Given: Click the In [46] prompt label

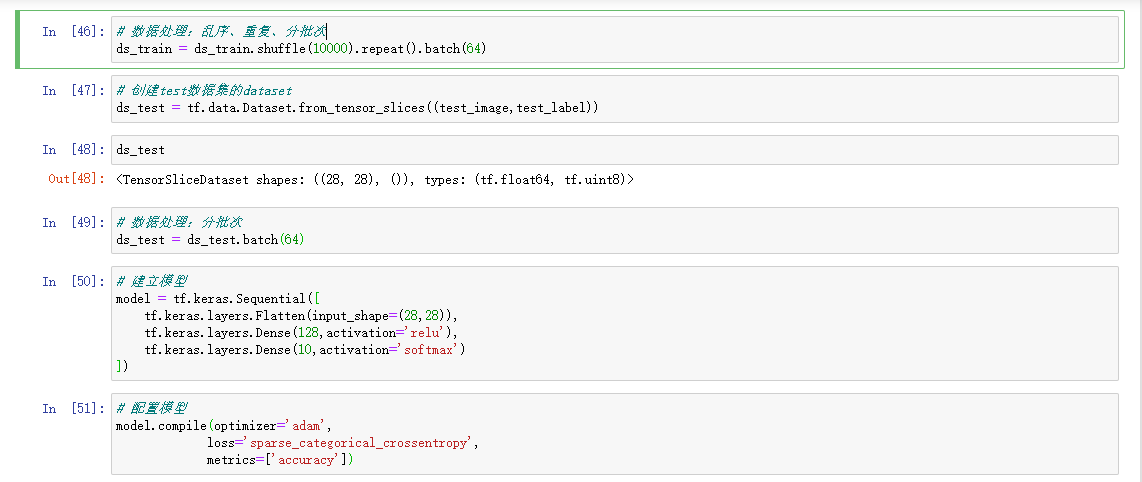Looking at the screenshot, I should click(74, 31).
